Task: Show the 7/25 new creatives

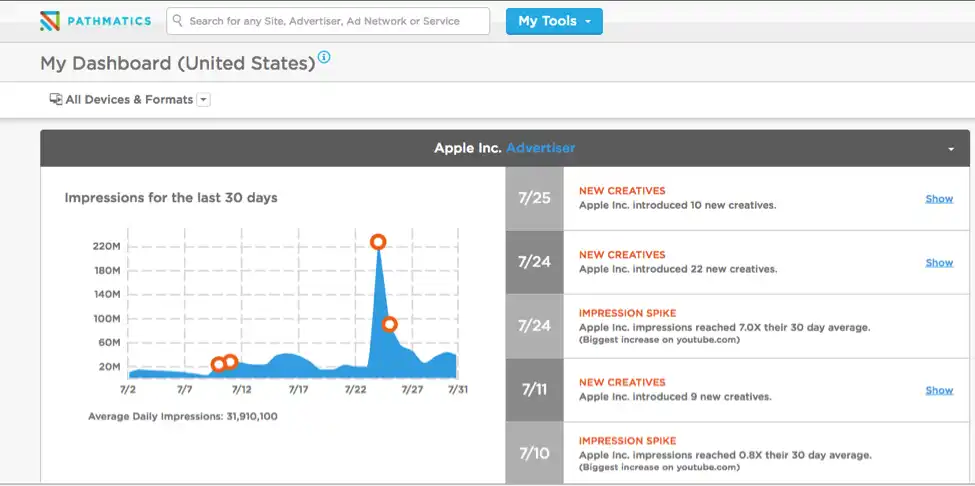Action: point(939,199)
